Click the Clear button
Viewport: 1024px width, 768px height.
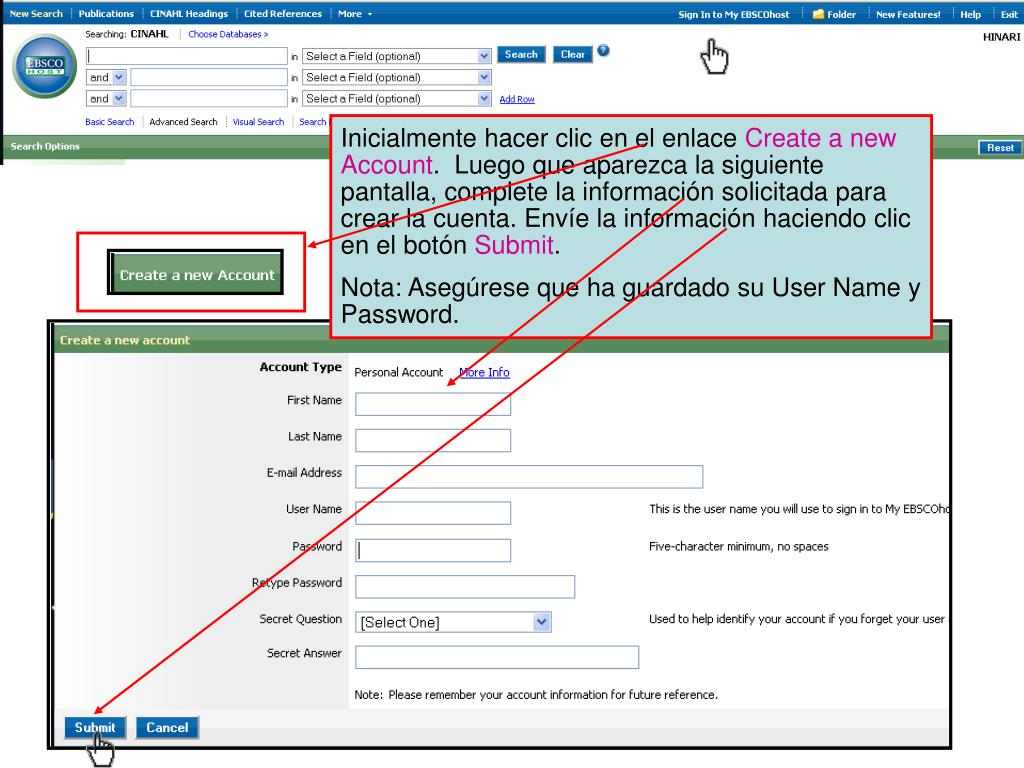(x=573, y=55)
